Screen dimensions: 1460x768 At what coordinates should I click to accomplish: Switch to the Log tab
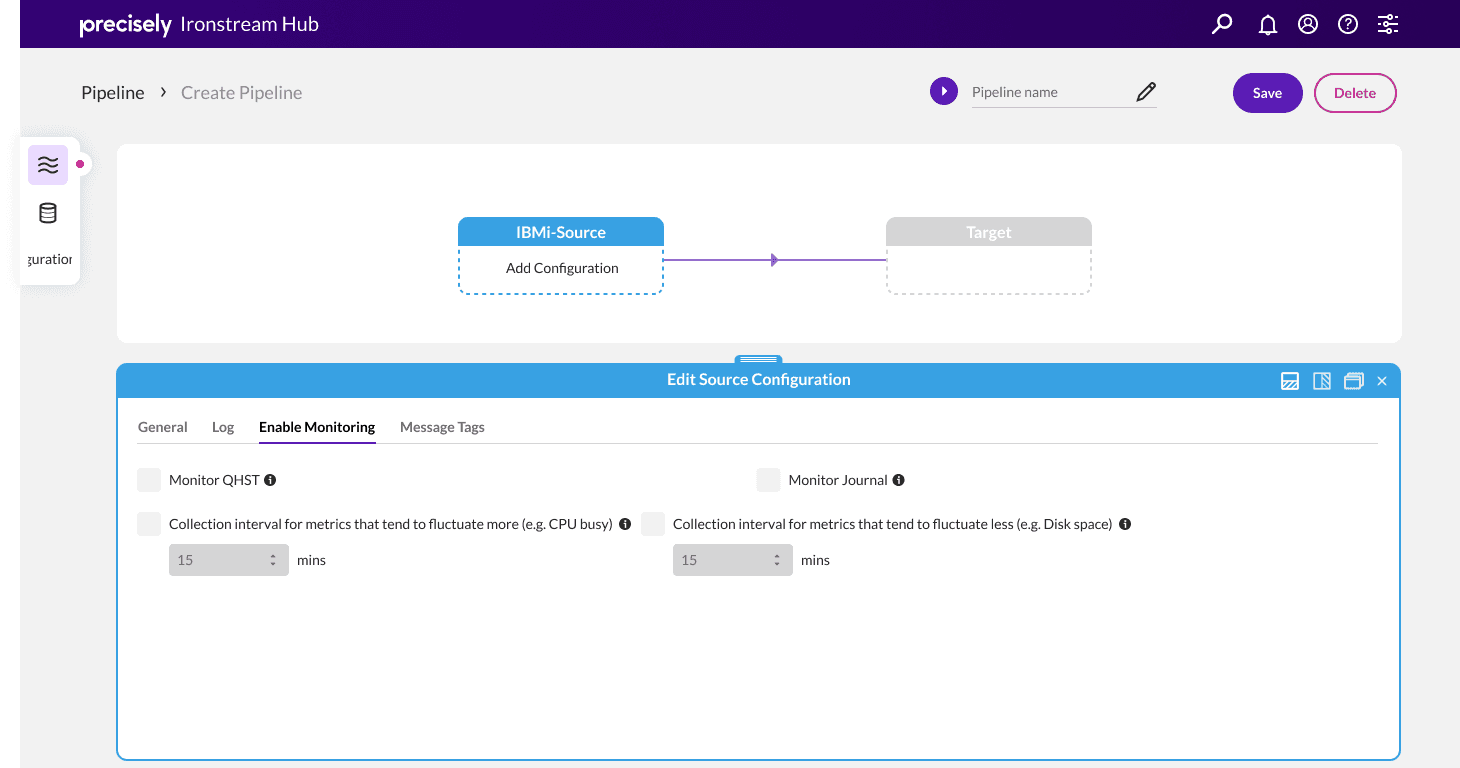click(223, 427)
